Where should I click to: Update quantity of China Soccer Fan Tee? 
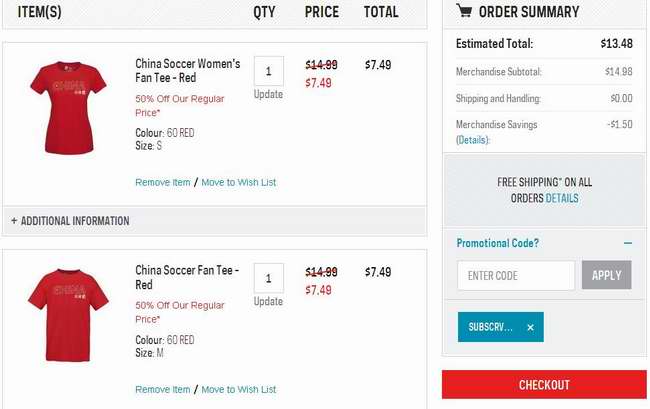click(268, 301)
